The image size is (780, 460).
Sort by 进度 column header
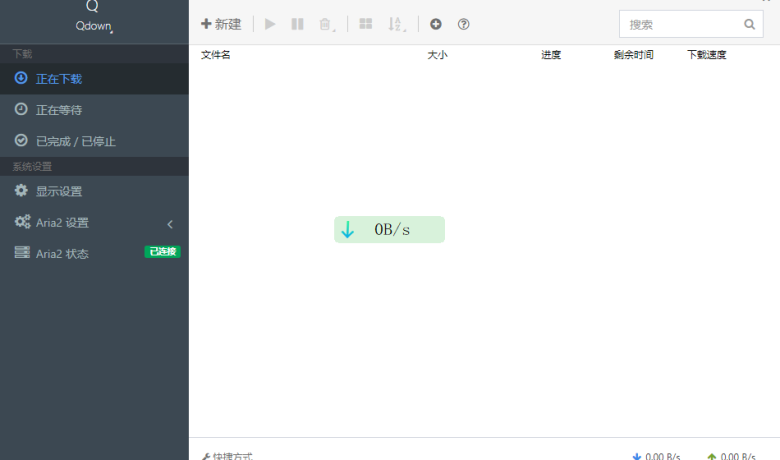tap(551, 55)
